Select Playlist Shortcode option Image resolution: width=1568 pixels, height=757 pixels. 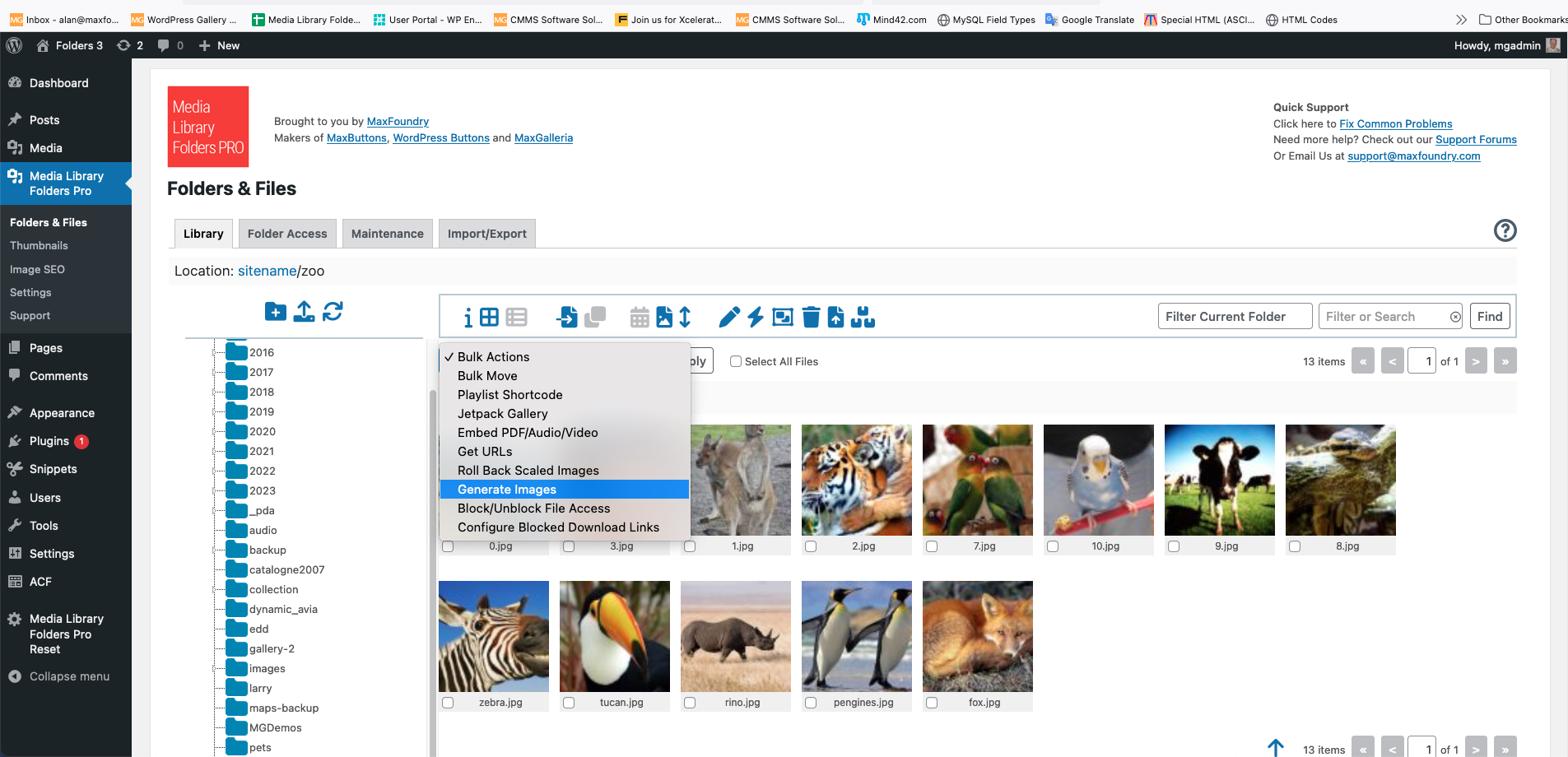[x=564, y=394]
